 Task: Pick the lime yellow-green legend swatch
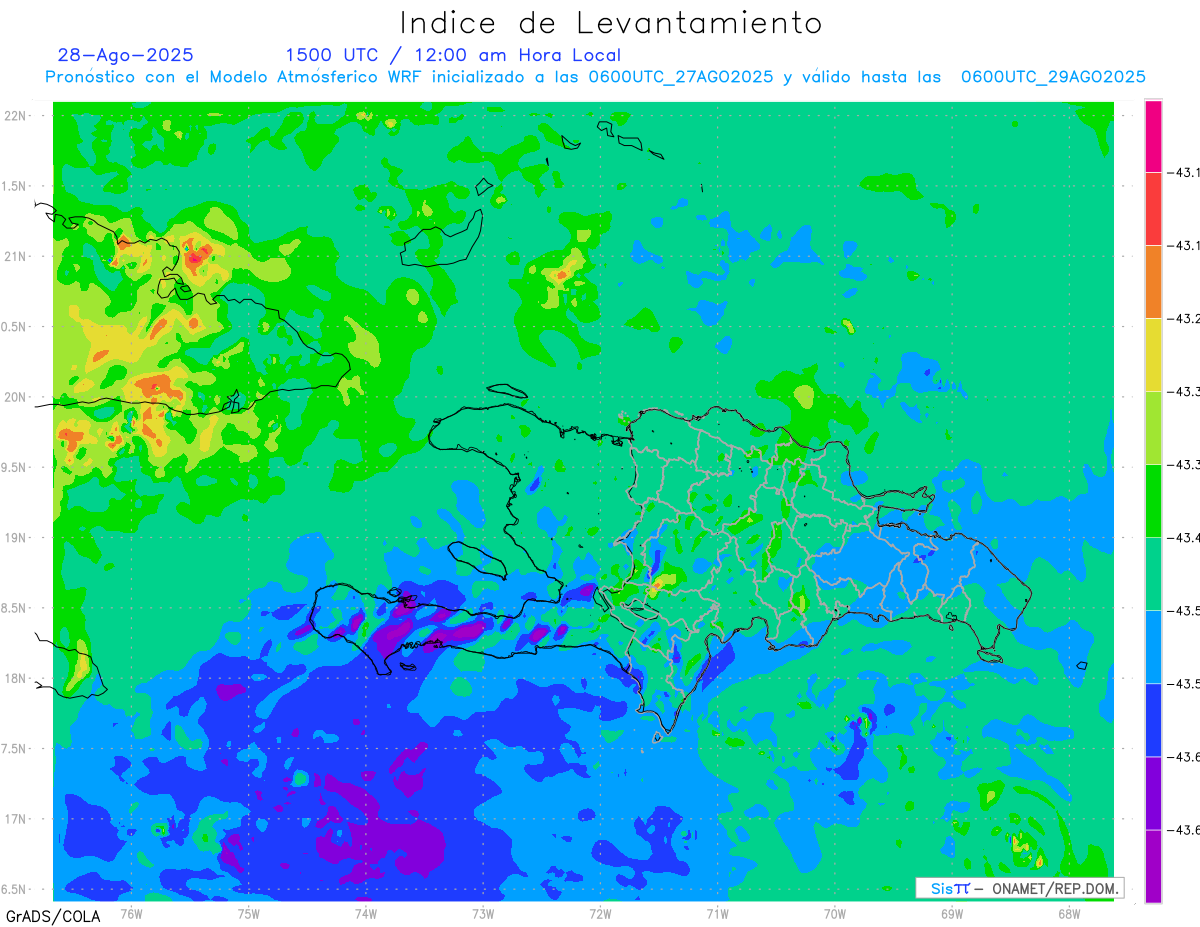click(1153, 428)
